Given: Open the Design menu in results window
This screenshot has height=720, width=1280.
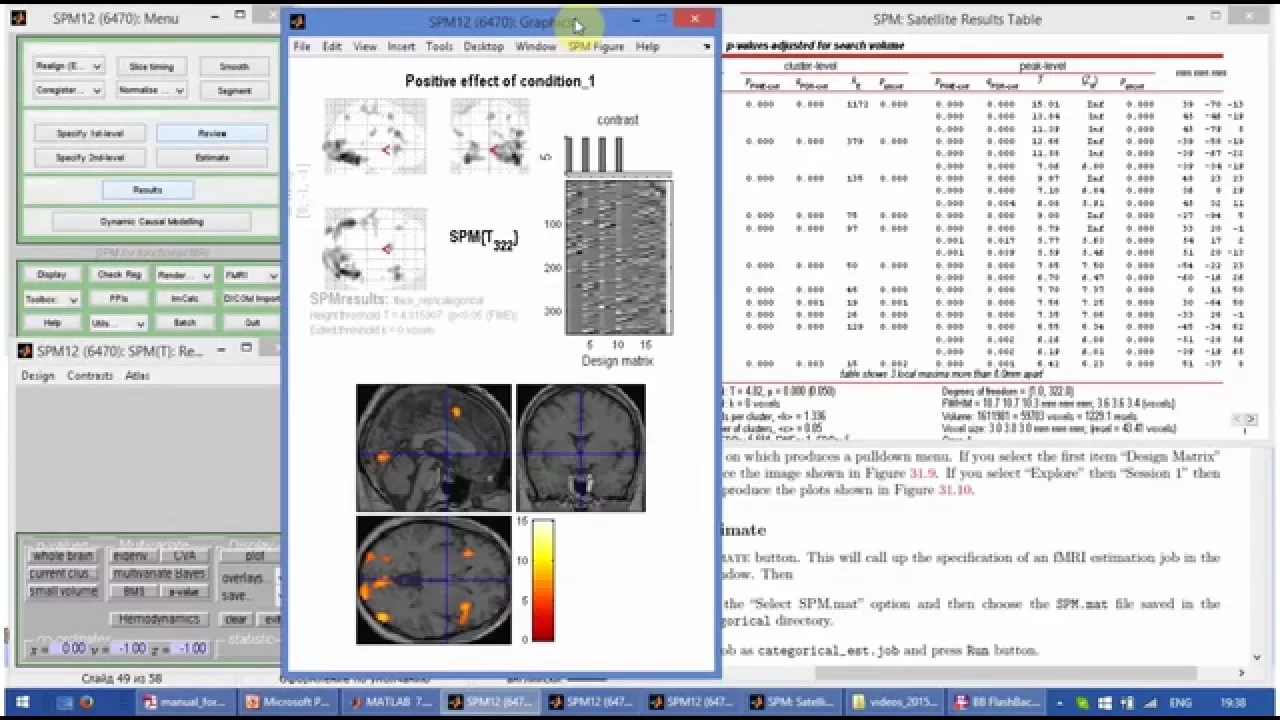Looking at the screenshot, I should coord(38,376).
